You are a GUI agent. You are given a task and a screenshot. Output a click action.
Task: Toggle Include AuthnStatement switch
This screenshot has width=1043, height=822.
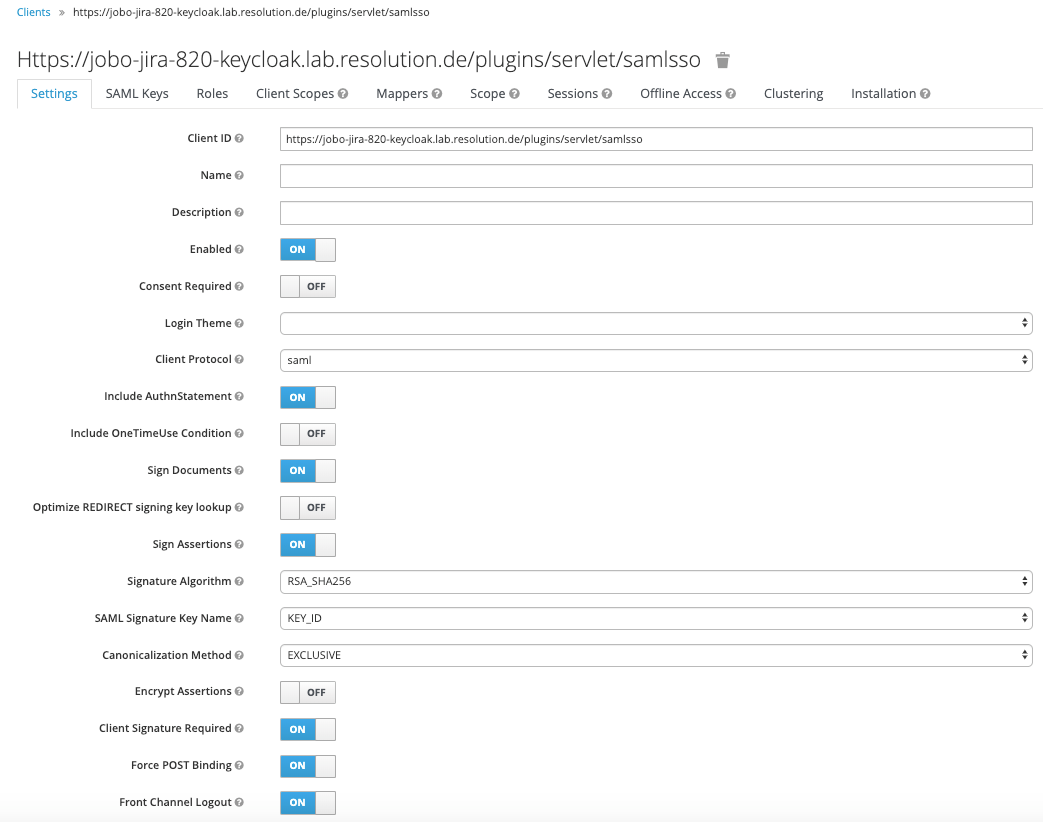308,398
